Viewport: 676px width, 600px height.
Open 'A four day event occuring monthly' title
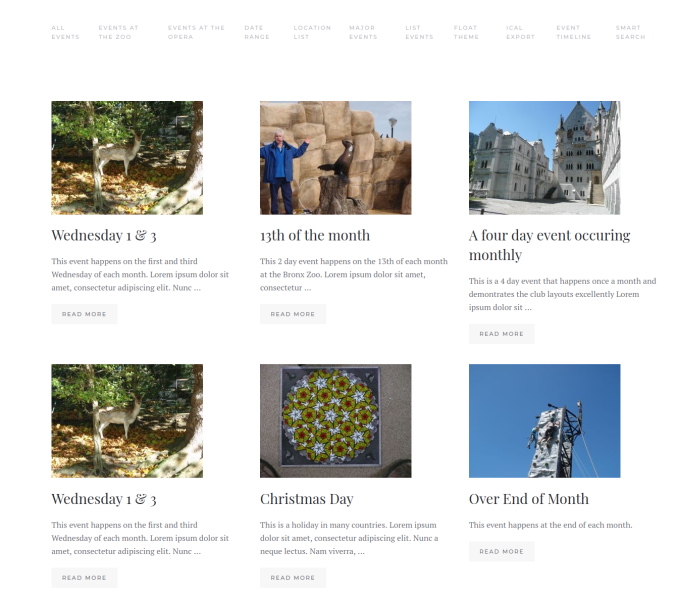pos(549,245)
